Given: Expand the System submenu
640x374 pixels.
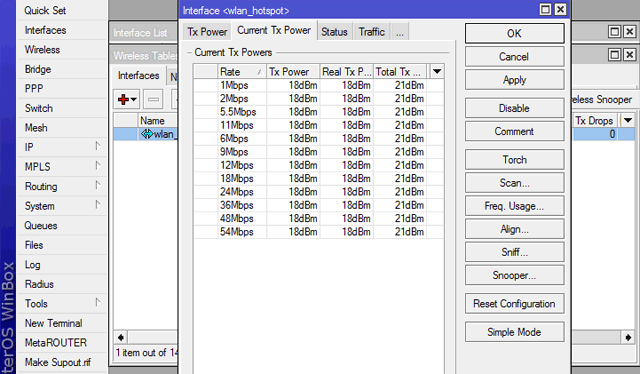Looking at the screenshot, I should coord(98,204).
